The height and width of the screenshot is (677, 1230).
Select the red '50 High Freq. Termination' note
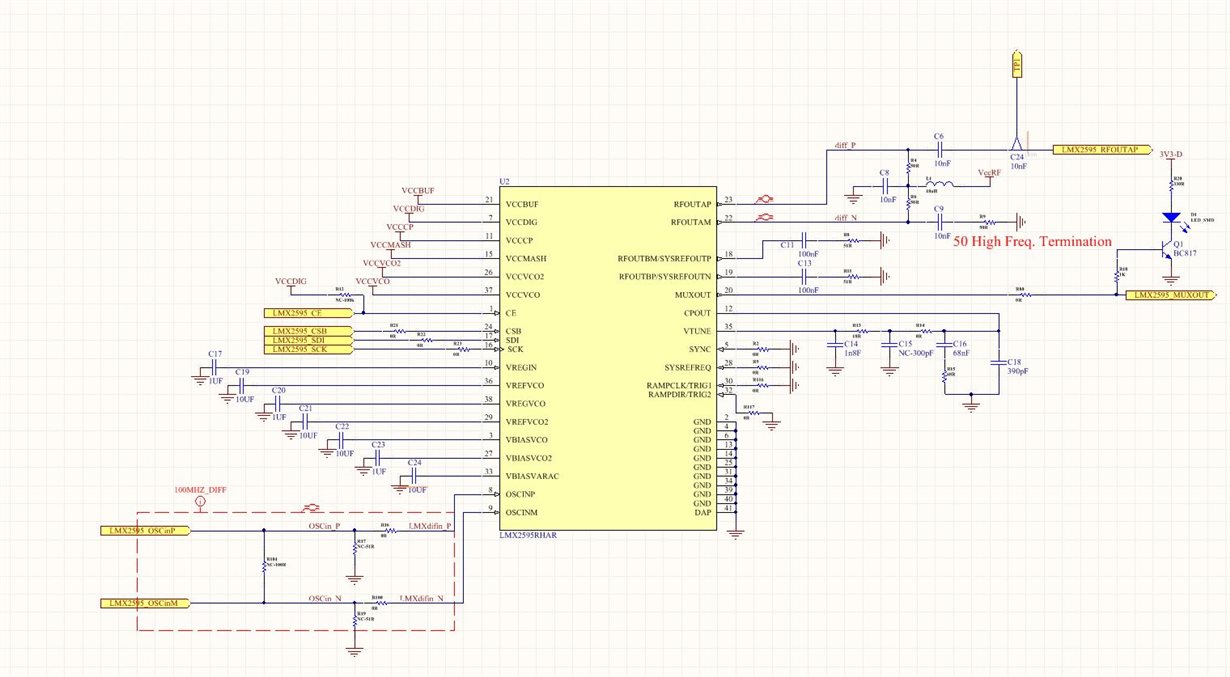tap(1032, 241)
